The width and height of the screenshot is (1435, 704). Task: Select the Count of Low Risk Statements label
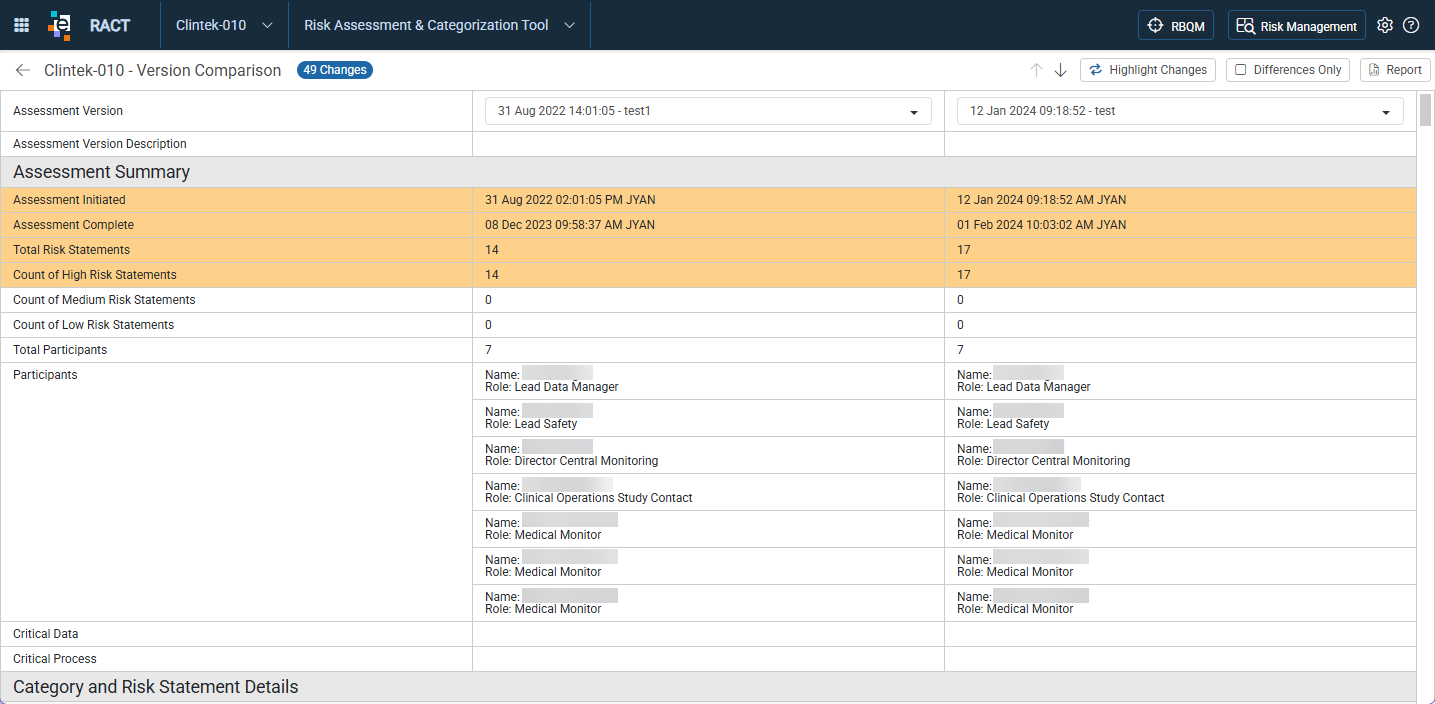click(x=93, y=325)
